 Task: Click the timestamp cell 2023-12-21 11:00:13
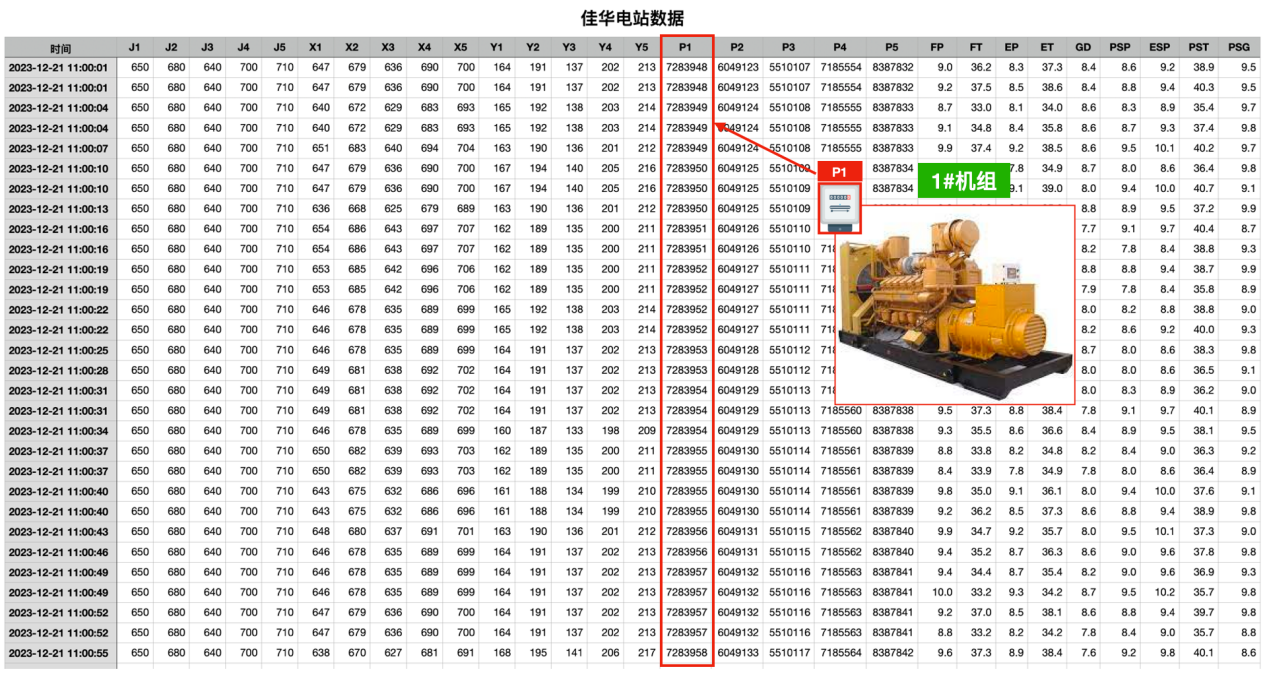[x=60, y=209]
